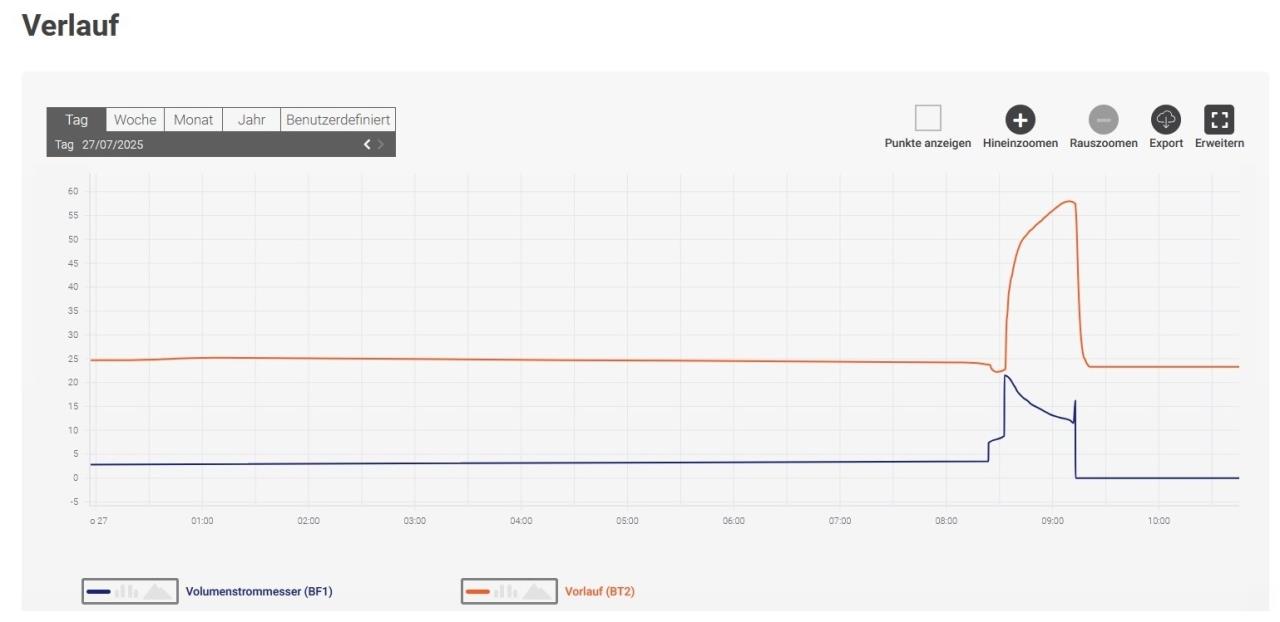The width and height of the screenshot is (1280, 622).
Task: Select line chart type for Volumenstrommesser (BF1)
Action: (x=98, y=592)
